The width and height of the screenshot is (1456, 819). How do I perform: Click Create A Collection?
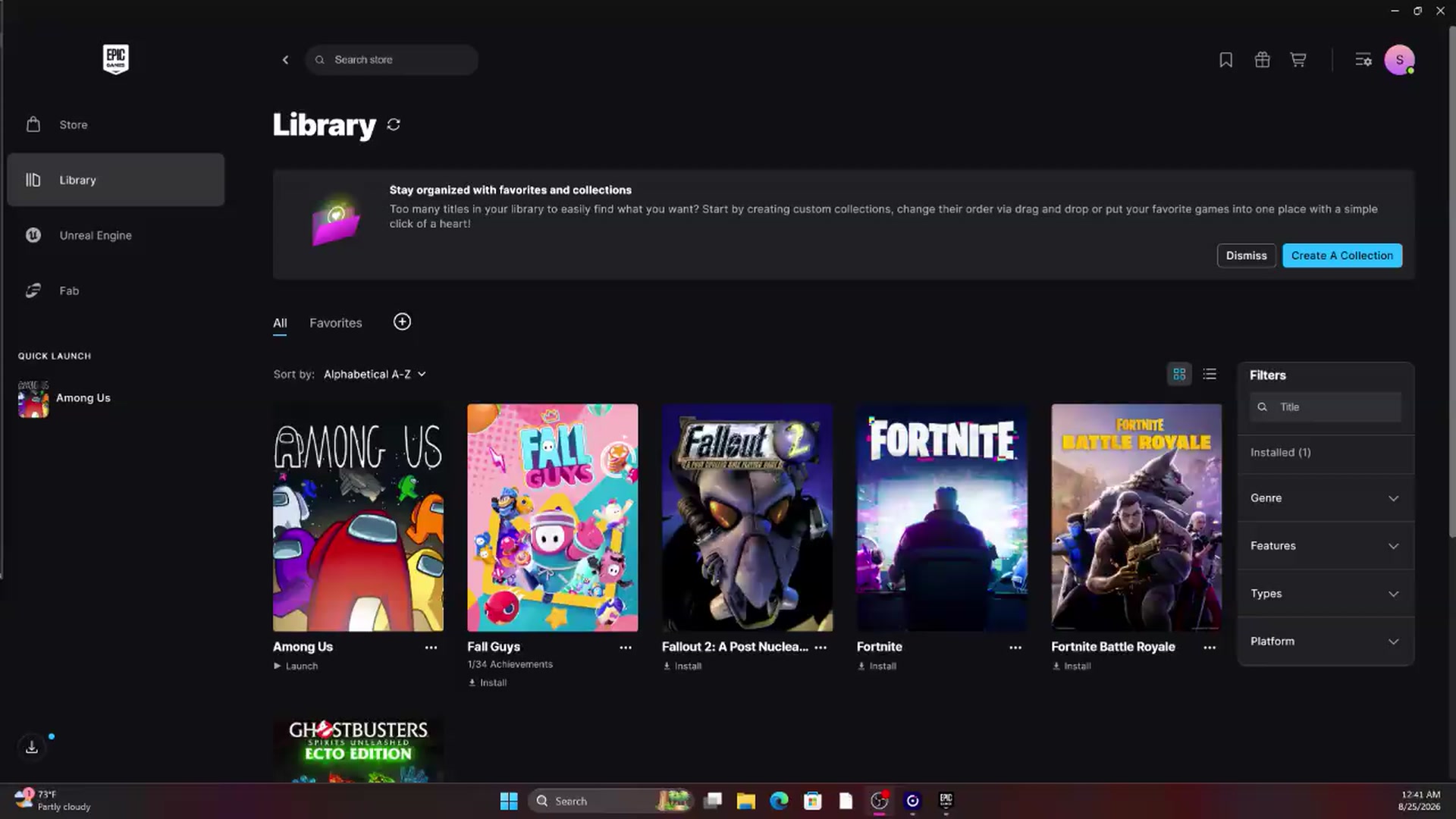(x=1342, y=256)
